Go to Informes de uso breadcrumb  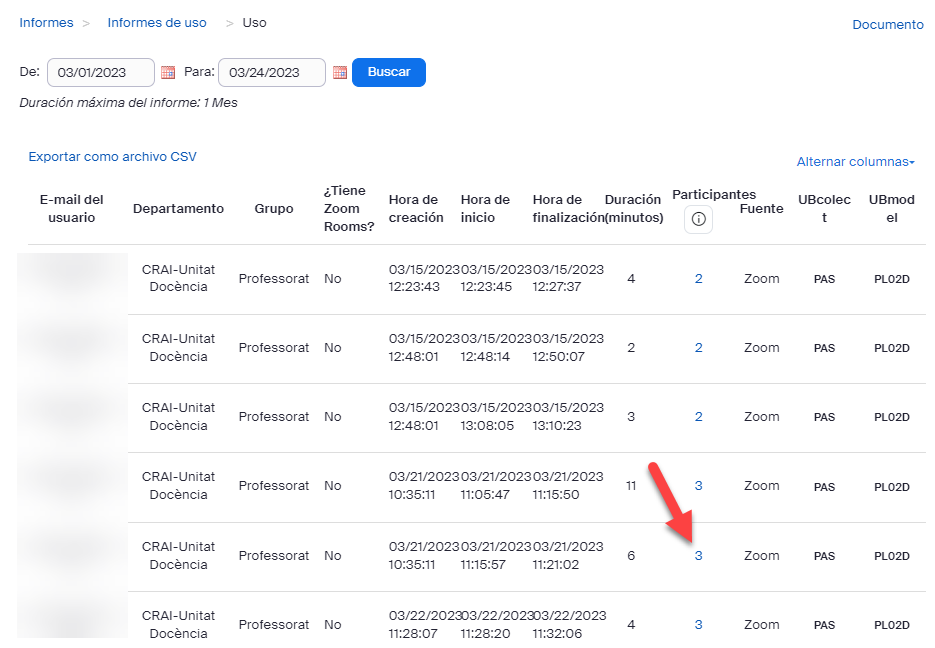[157, 22]
